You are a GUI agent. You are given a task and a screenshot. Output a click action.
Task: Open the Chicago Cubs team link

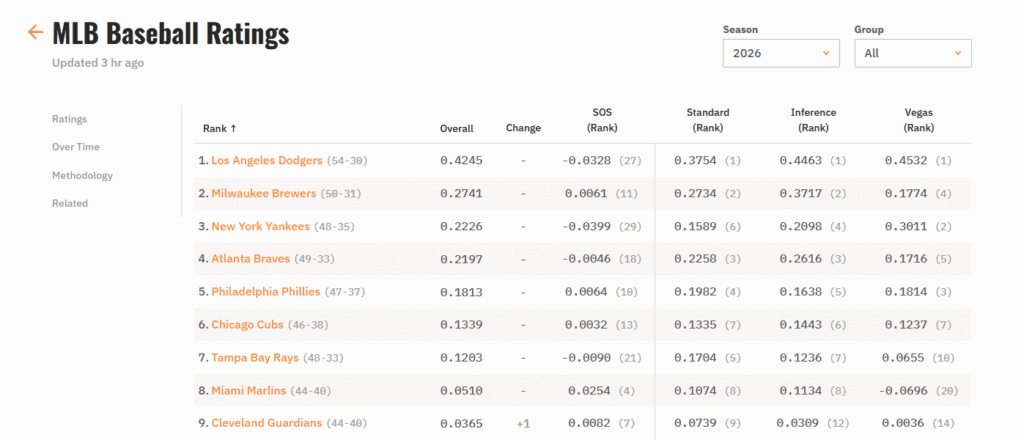click(x=248, y=325)
